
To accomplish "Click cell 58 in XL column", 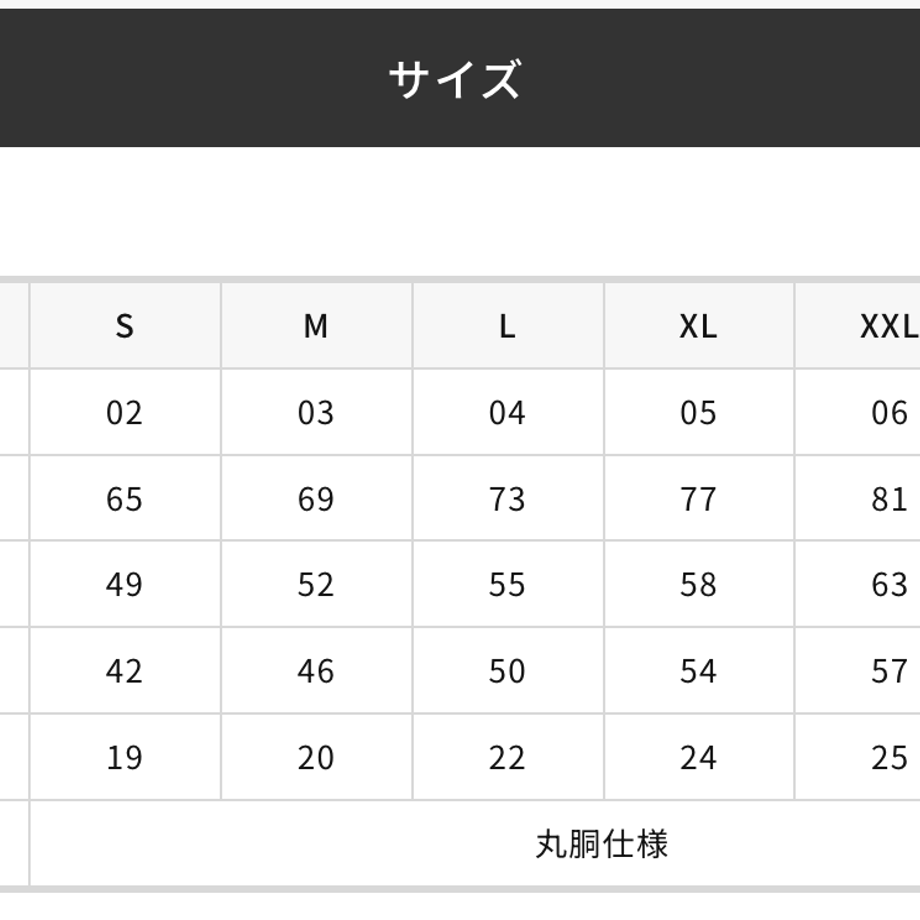I will point(699,584).
